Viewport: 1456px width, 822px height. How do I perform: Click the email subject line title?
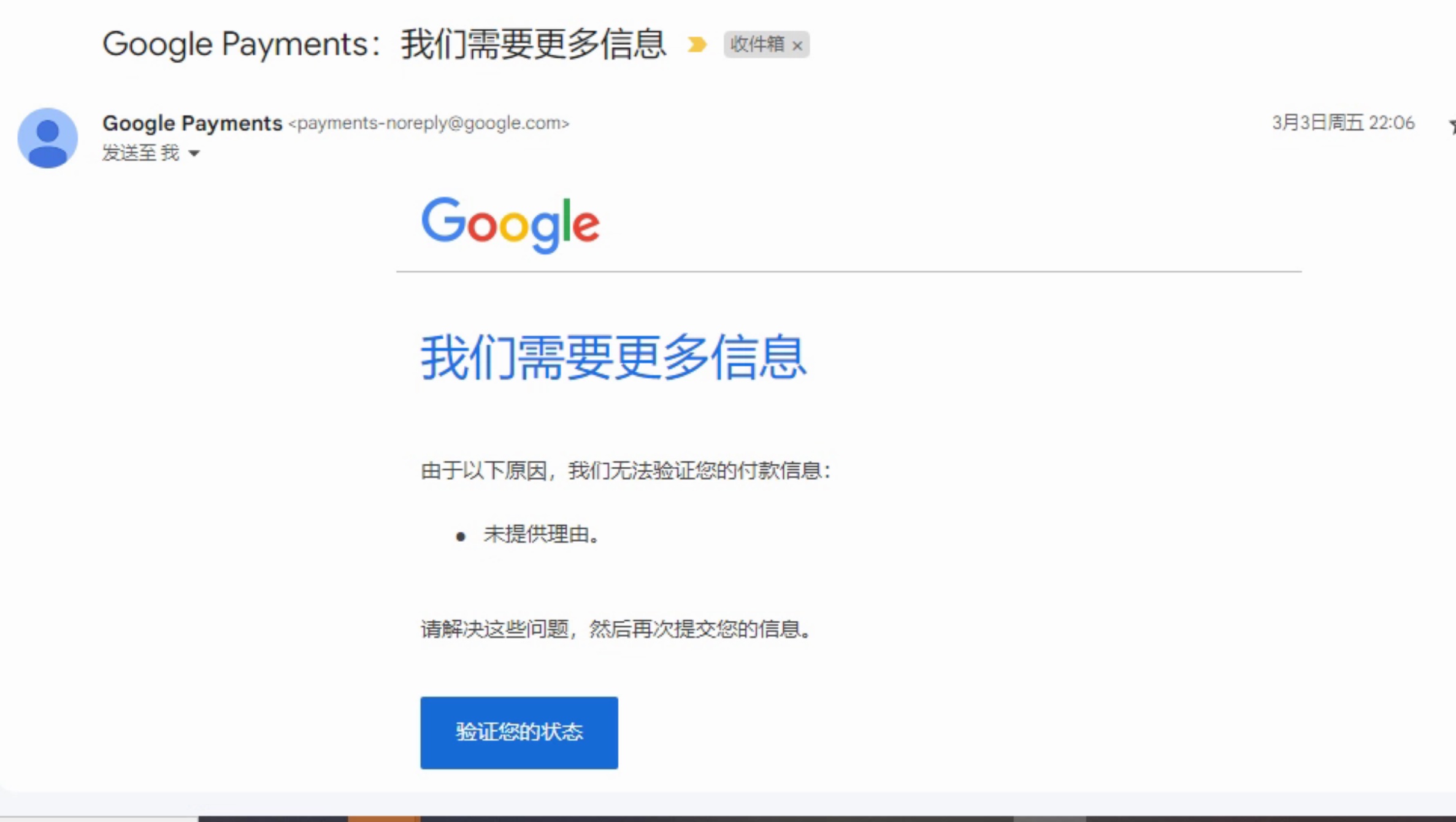tap(384, 44)
